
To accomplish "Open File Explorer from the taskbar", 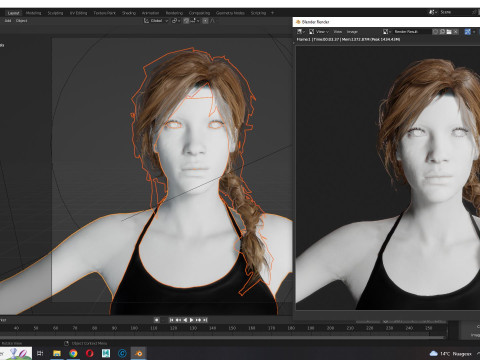I will pos(57,353).
